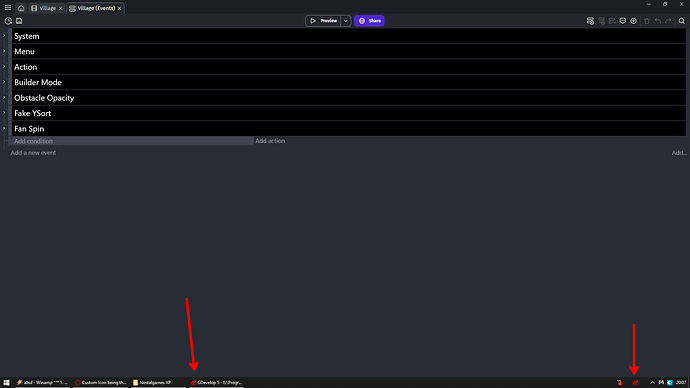Expand the Builder Mode event group
The image size is (690, 388).
click(4, 82)
